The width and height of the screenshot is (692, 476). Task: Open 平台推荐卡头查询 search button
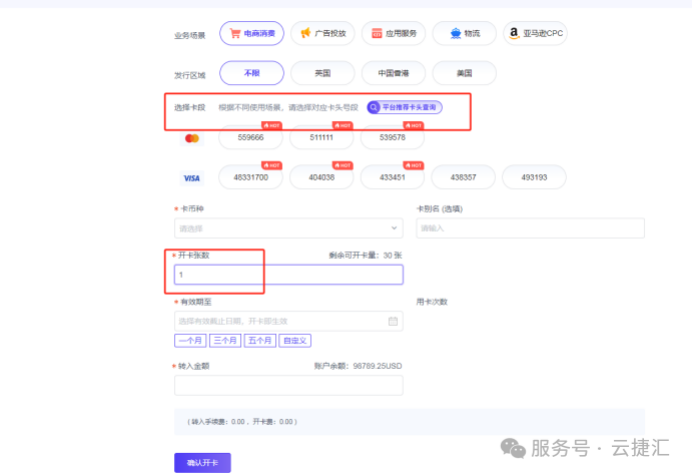pos(404,107)
